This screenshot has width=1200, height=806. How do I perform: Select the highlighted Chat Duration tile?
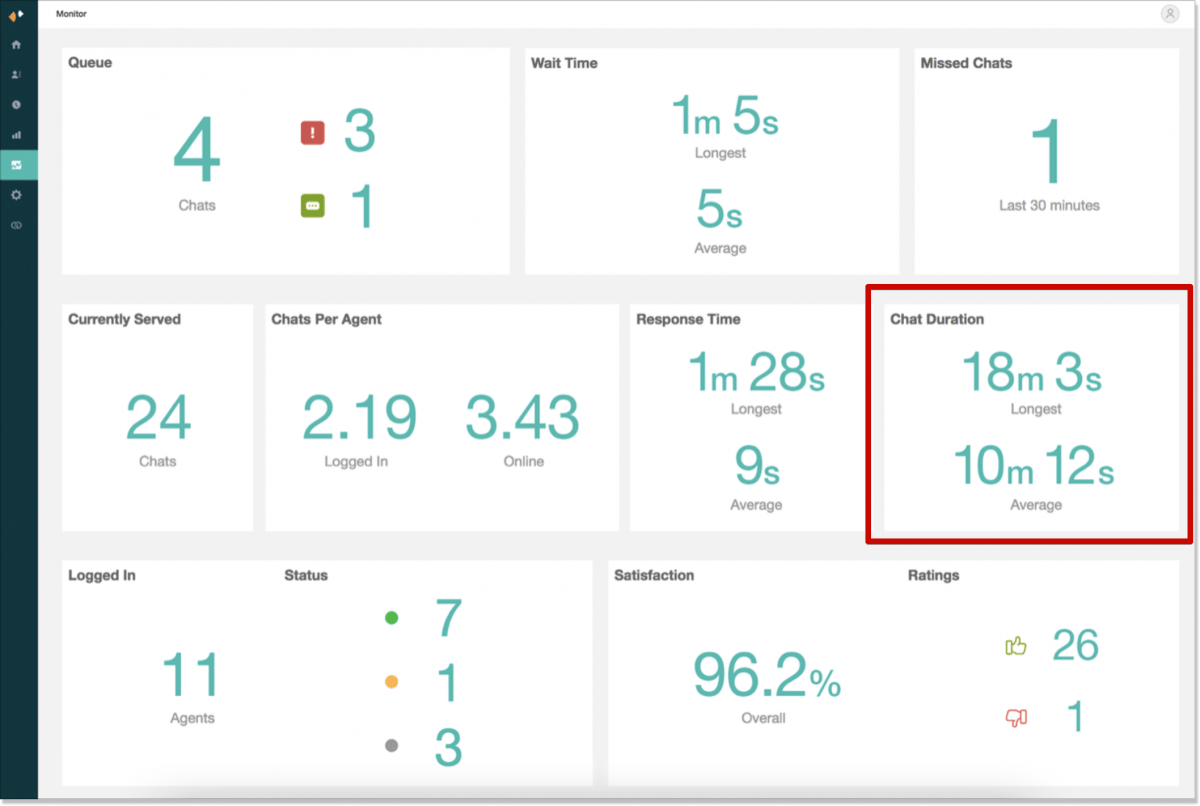click(1033, 417)
